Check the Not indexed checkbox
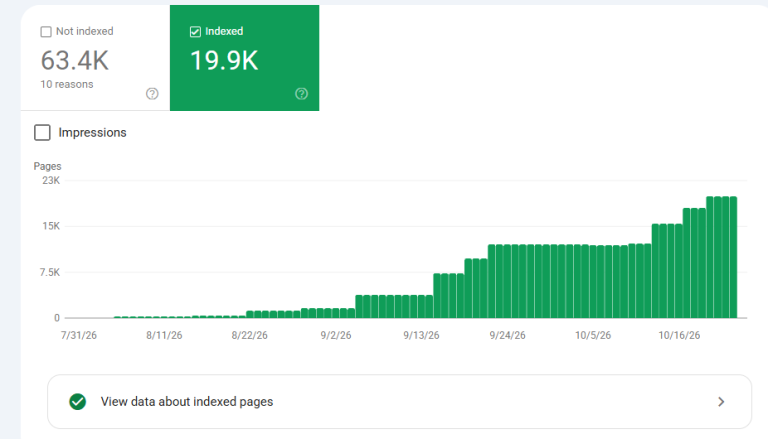Screen dimensions: 768x439 point(46,32)
